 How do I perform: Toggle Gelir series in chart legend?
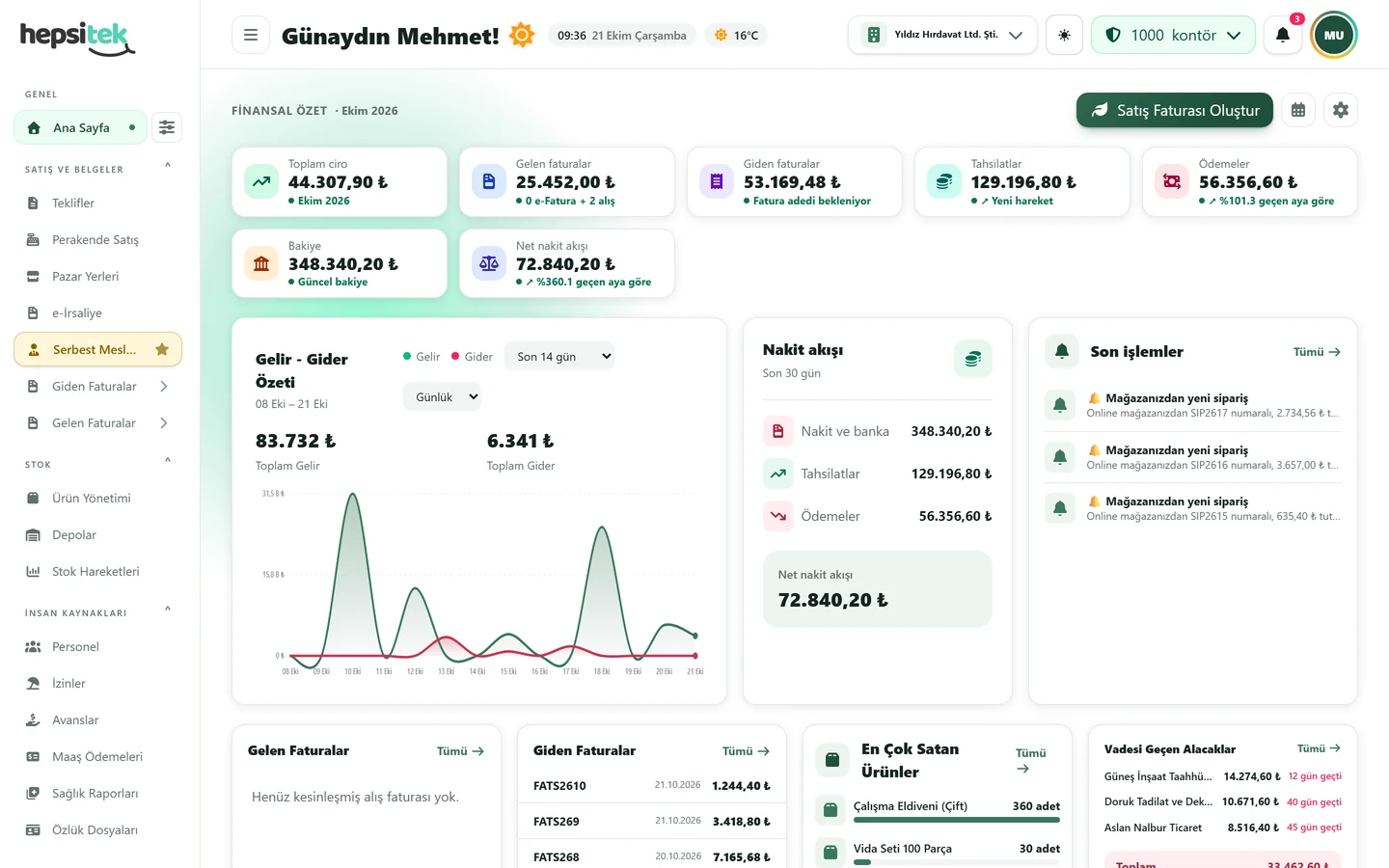tap(422, 357)
